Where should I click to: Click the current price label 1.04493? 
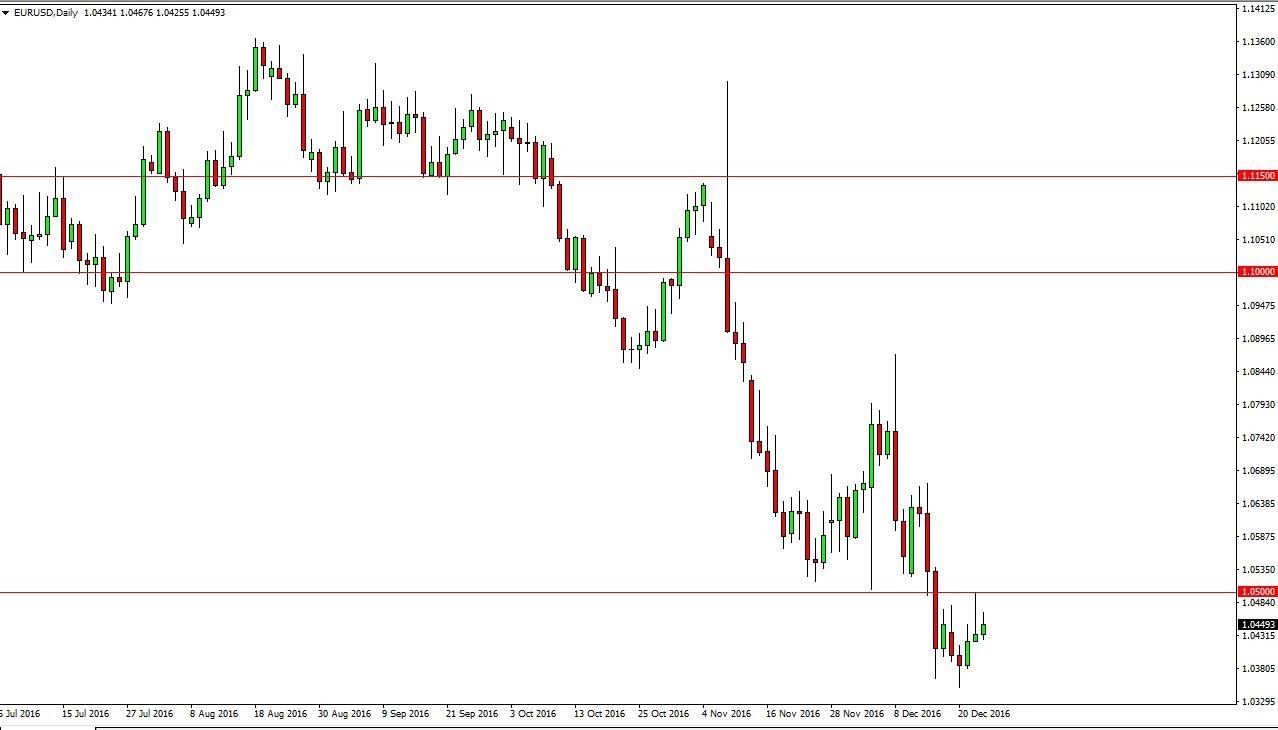(1257, 625)
